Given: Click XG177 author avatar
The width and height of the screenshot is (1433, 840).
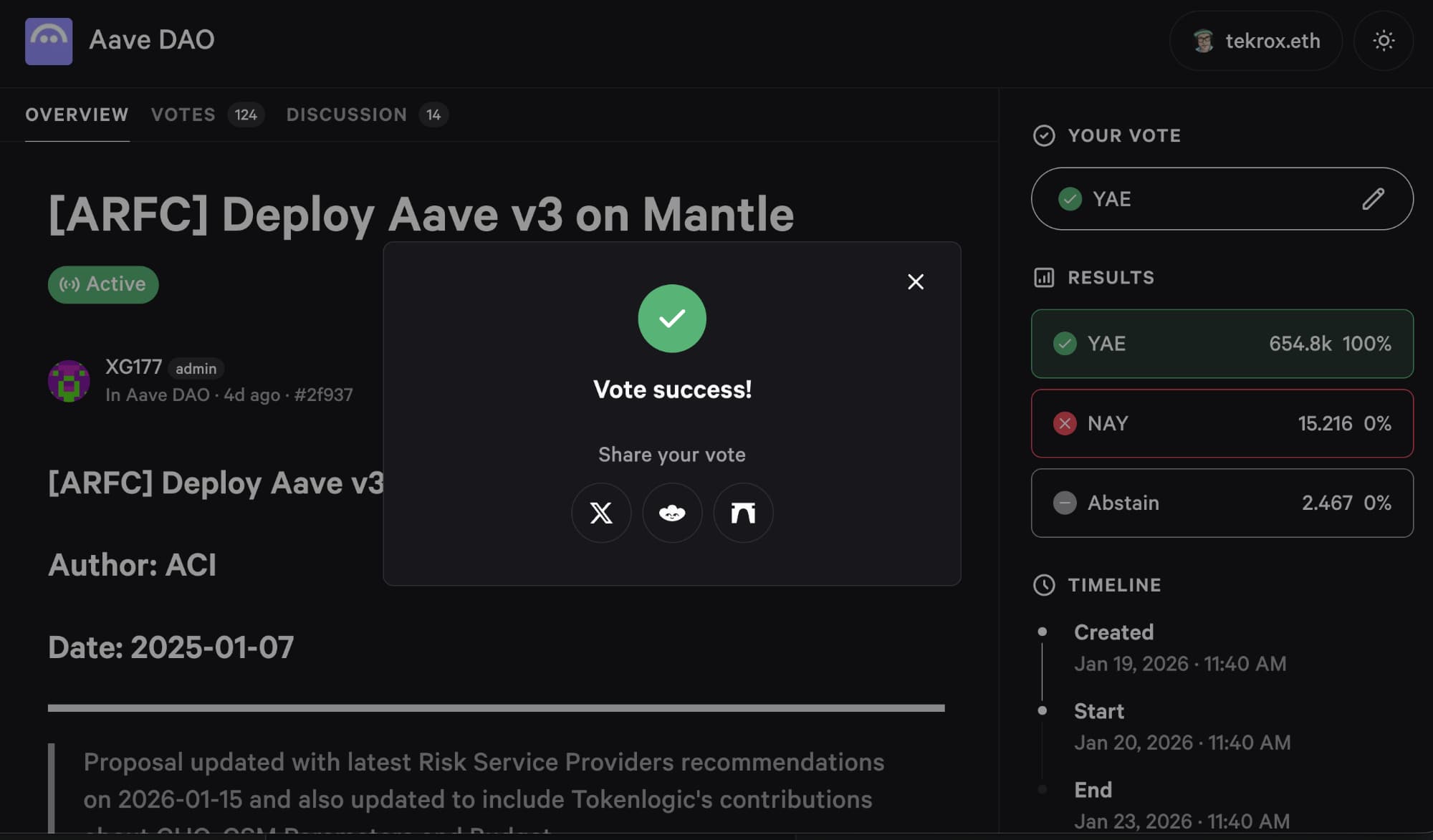Looking at the screenshot, I should point(69,380).
